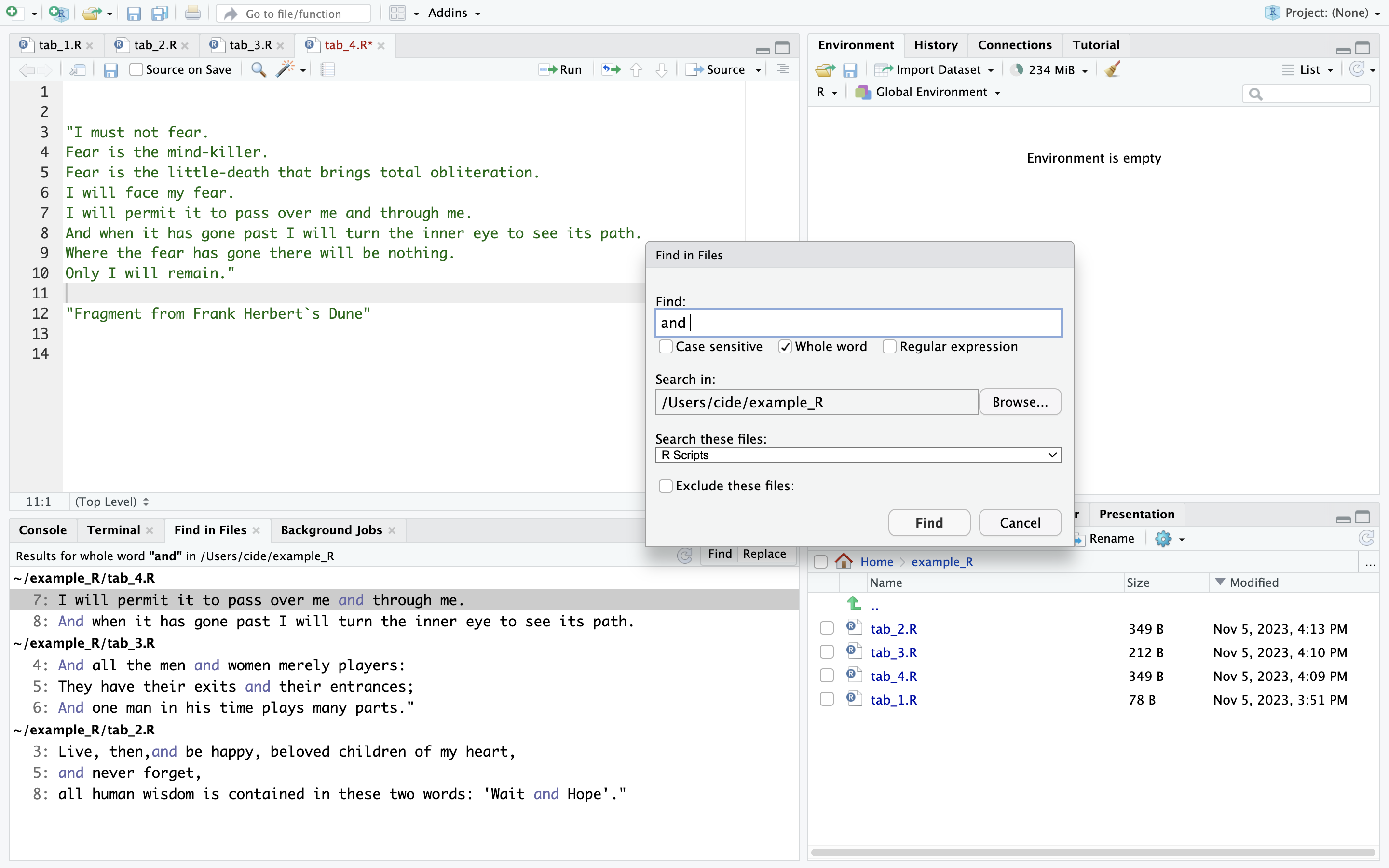
Task: Switch to the Console tab
Action: coord(42,530)
